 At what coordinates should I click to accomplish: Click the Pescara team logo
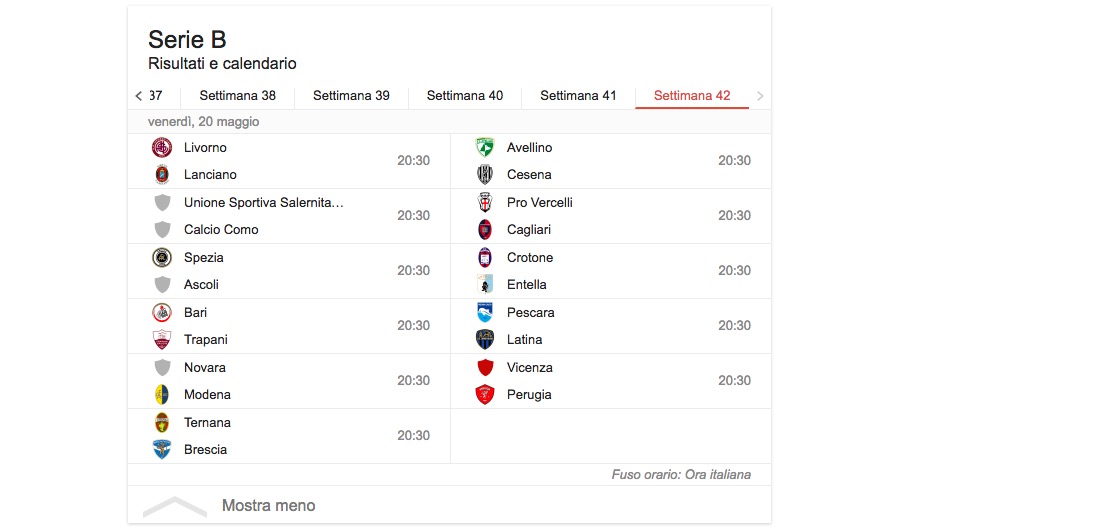pyautogui.click(x=485, y=313)
